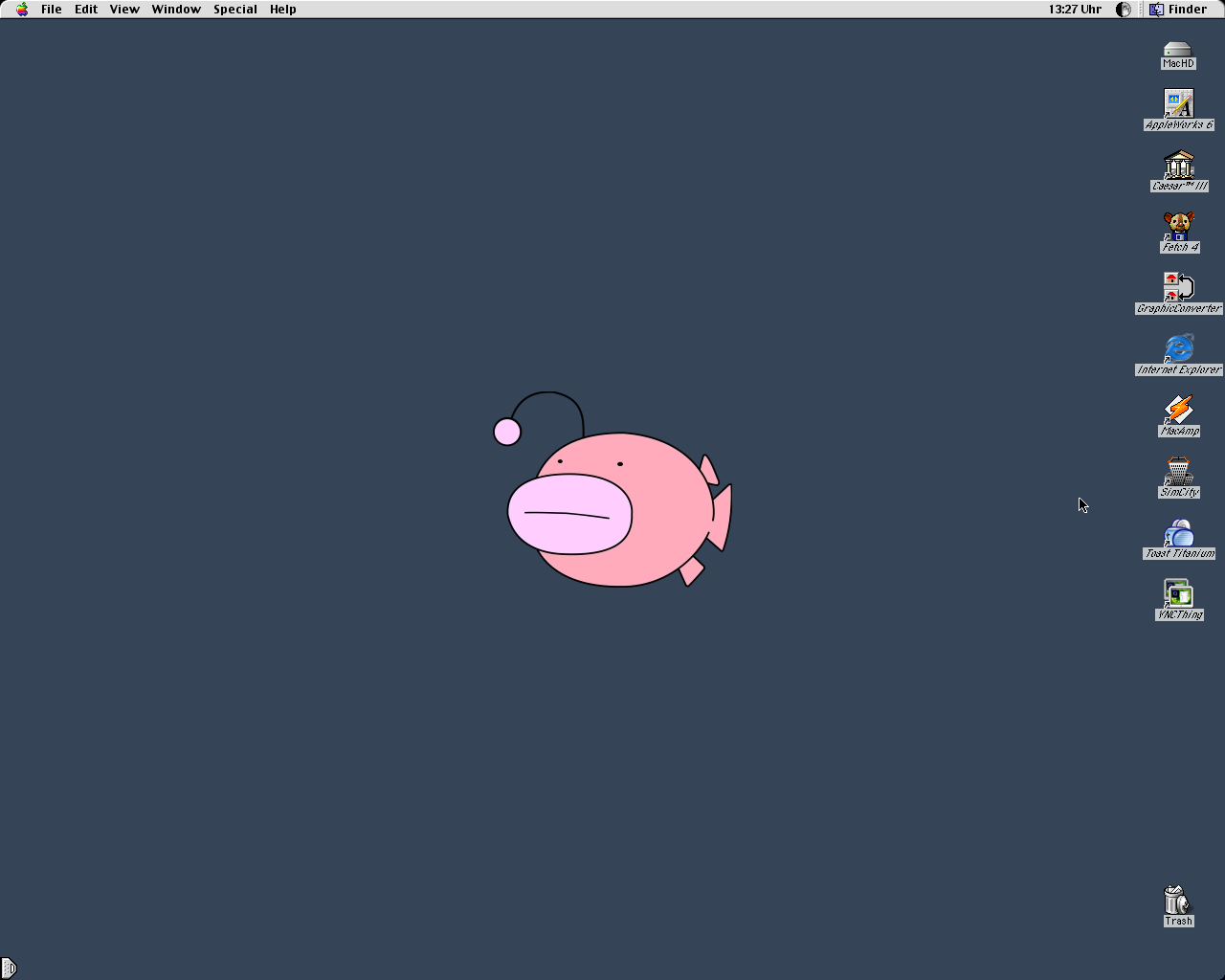This screenshot has width=1225, height=980.
Task: Select the Internet Explorer alias icon
Action: tap(1178, 349)
